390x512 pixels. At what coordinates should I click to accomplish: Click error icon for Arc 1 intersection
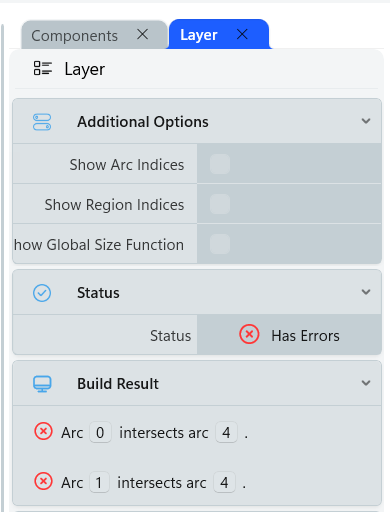pyautogui.click(x=43, y=481)
